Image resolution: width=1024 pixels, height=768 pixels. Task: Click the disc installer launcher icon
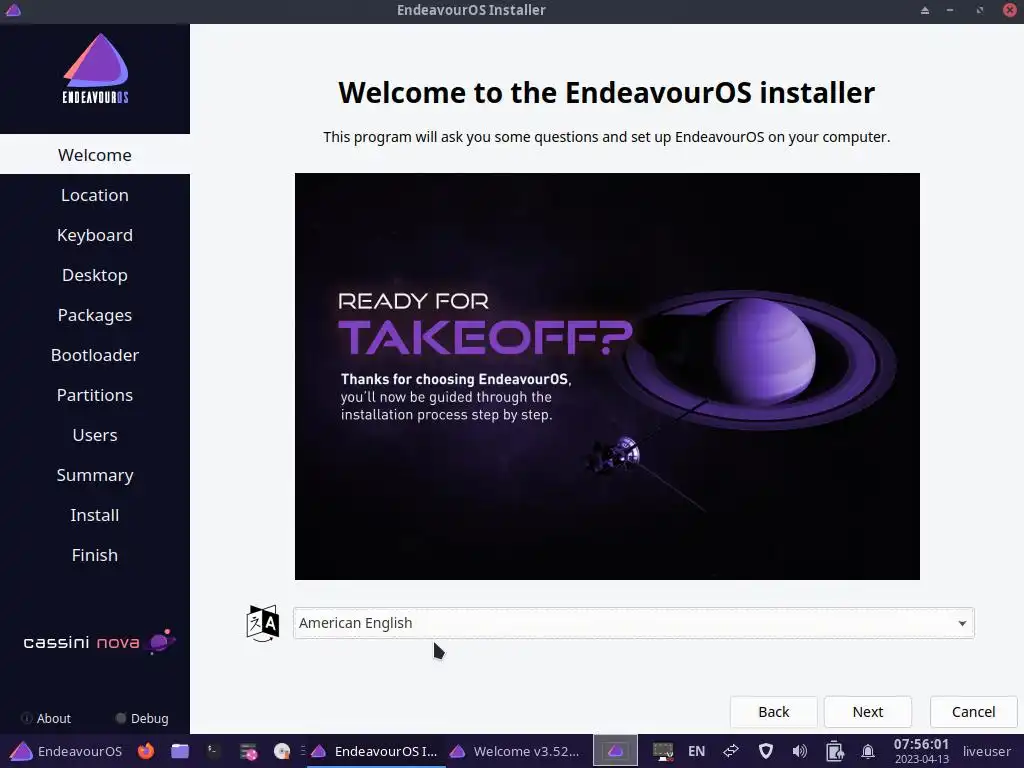click(x=281, y=751)
